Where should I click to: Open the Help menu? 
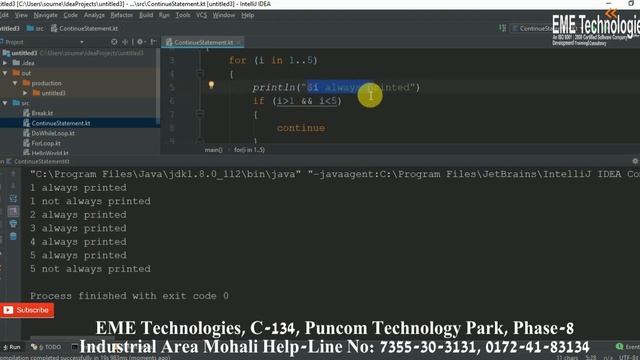247,15
